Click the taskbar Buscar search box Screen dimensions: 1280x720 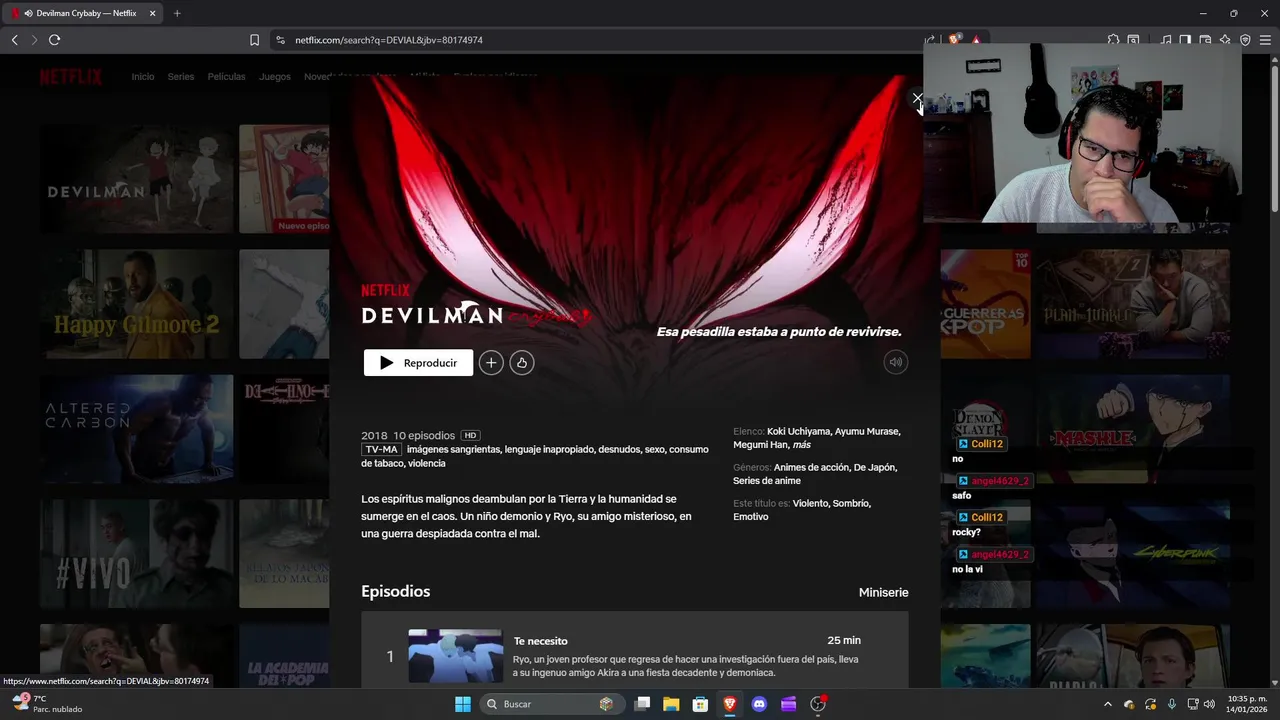[550, 704]
